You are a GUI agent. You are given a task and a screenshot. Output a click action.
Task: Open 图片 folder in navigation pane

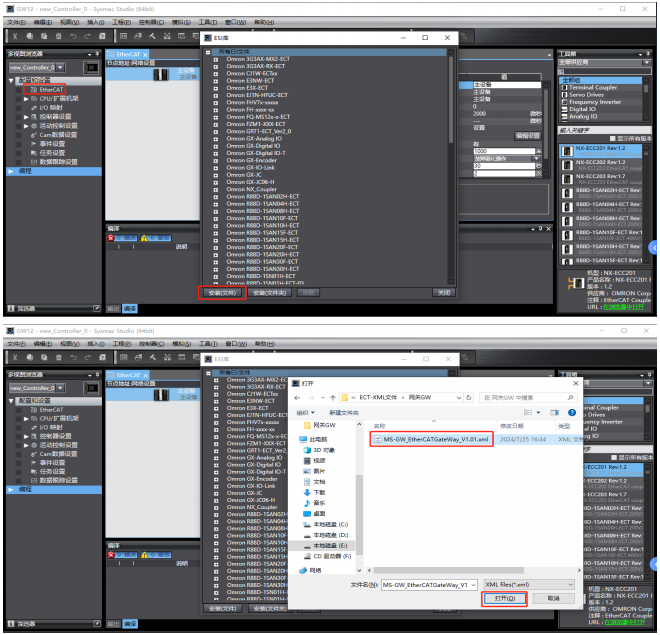[x=319, y=471]
